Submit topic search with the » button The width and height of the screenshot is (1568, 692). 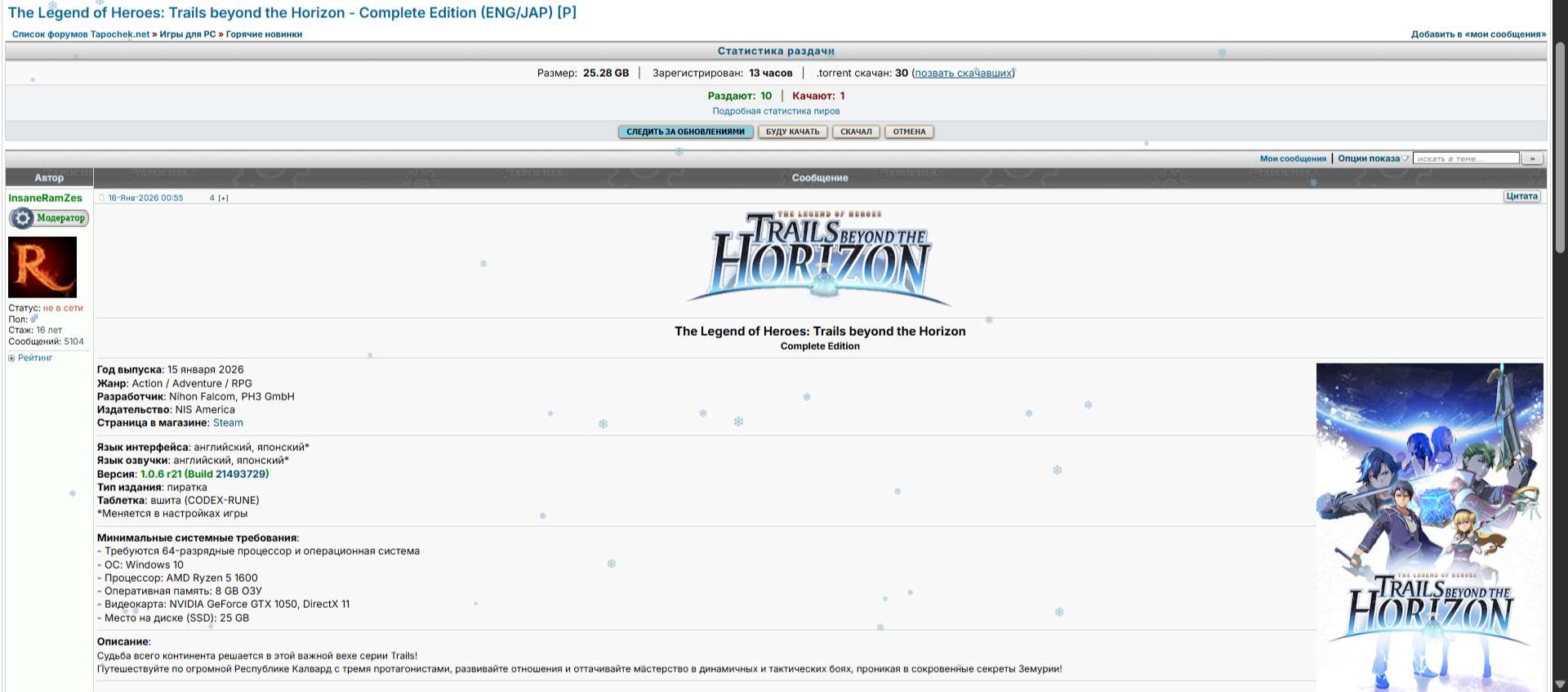[x=1532, y=158]
